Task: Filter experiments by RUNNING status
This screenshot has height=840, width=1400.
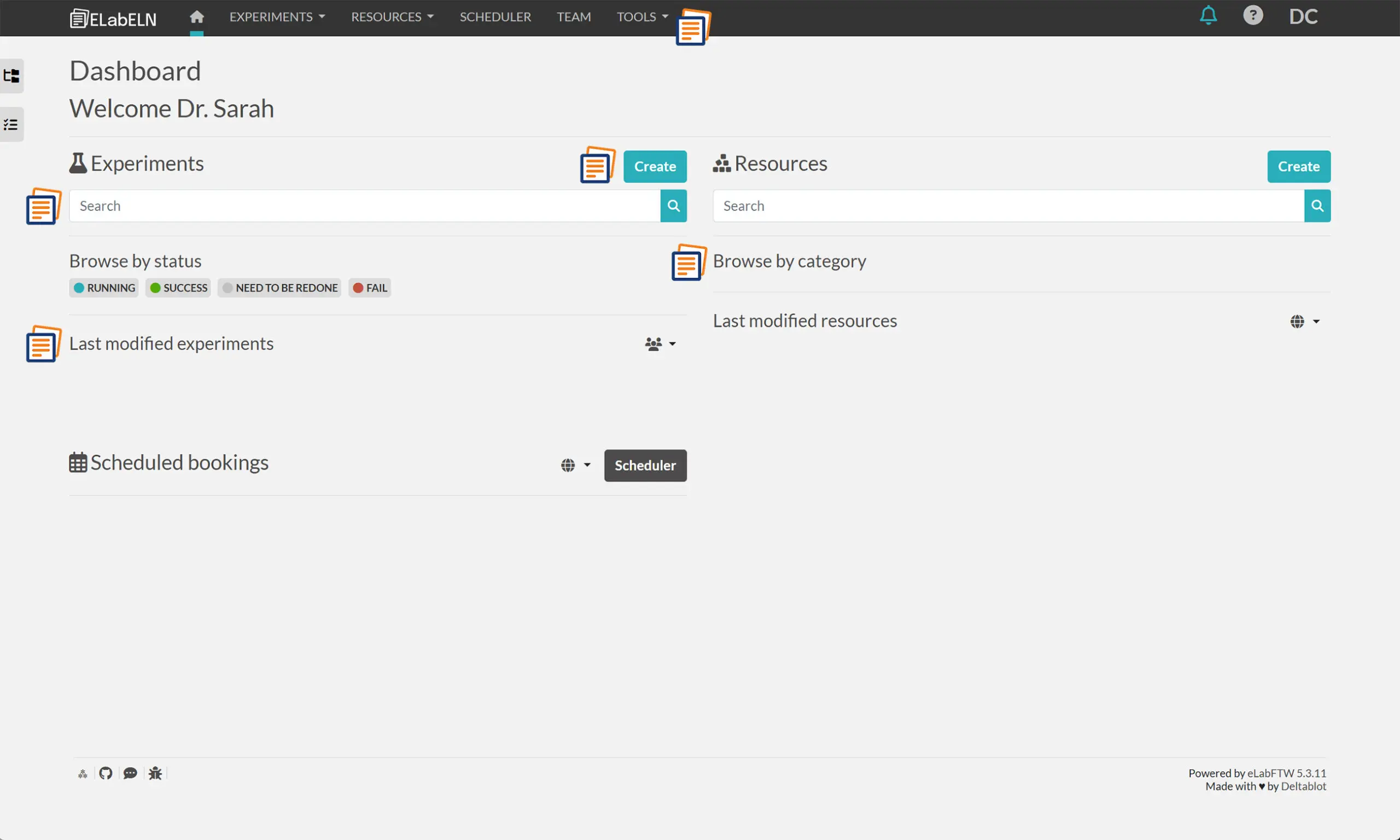Action: click(103, 288)
